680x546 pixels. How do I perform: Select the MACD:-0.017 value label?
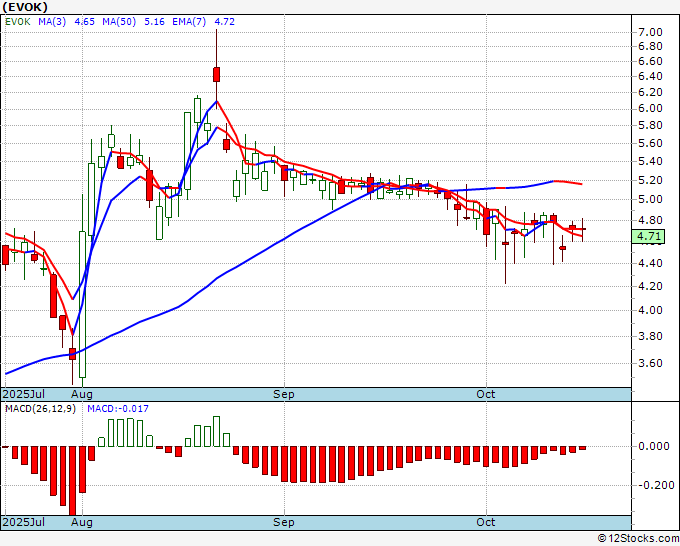click(x=118, y=409)
